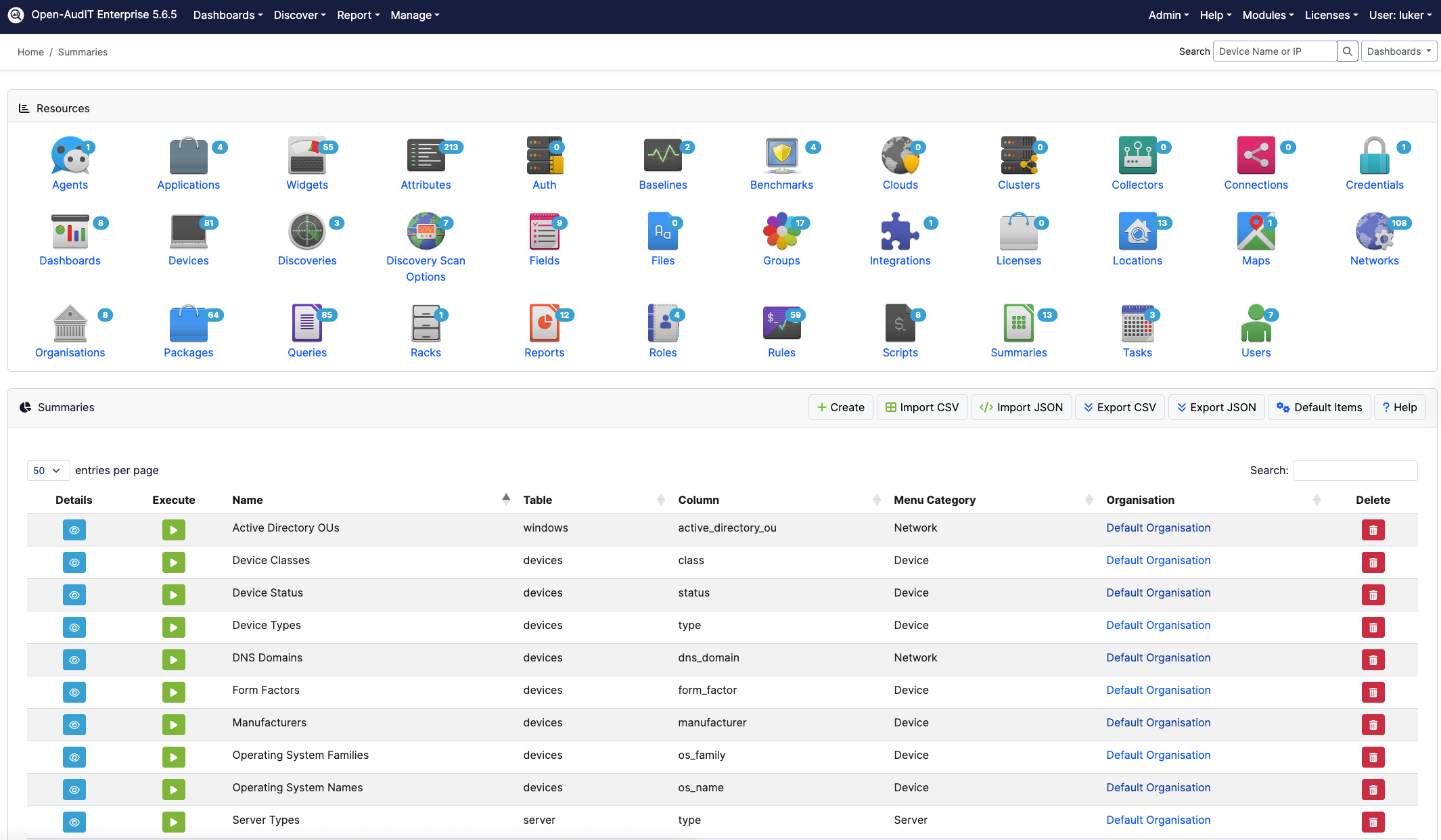View details of the DNS Domains summary
The width and height of the screenshot is (1441, 840).
click(74, 659)
